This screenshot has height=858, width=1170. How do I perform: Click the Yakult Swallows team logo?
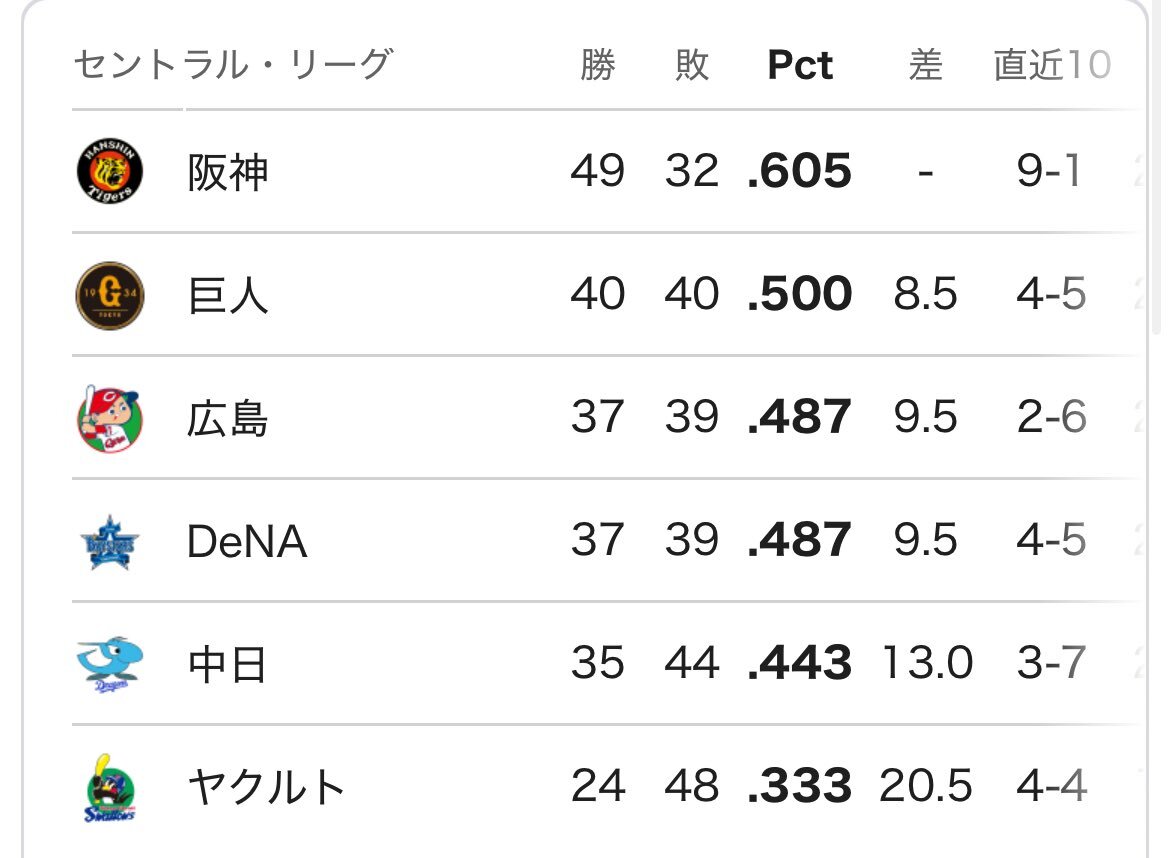[110, 788]
